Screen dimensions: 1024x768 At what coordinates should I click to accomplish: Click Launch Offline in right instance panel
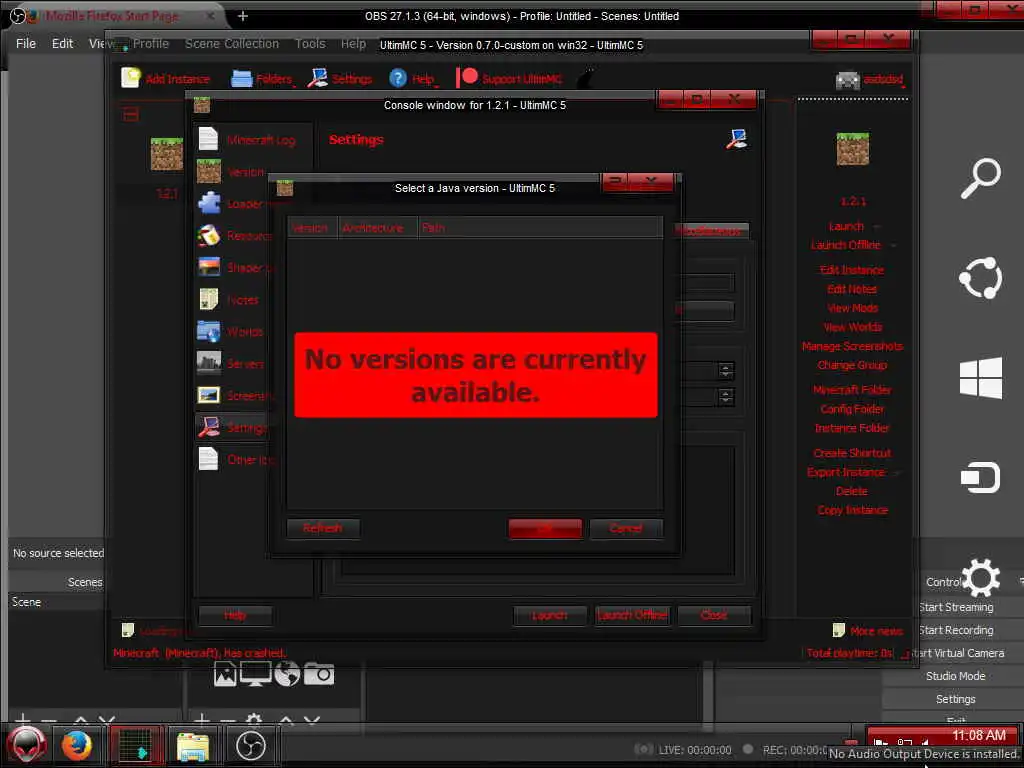coord(846,245)
